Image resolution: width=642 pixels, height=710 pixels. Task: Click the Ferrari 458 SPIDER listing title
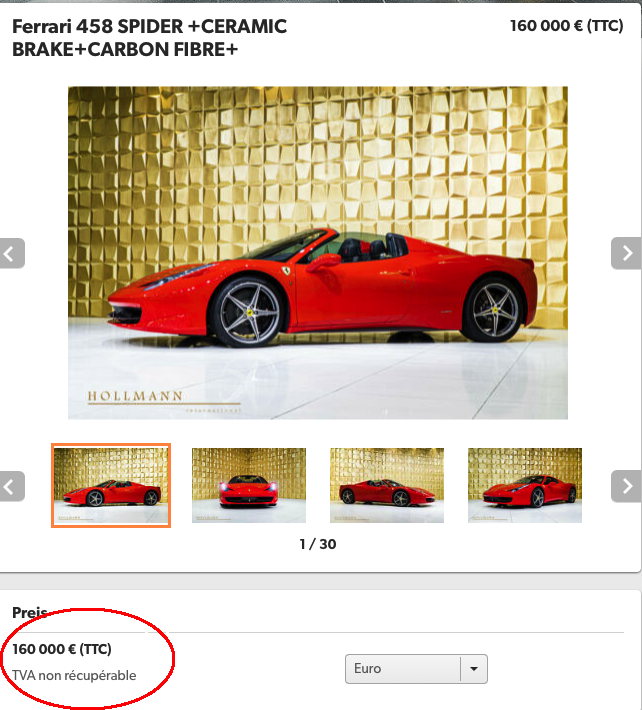(149, 38)
